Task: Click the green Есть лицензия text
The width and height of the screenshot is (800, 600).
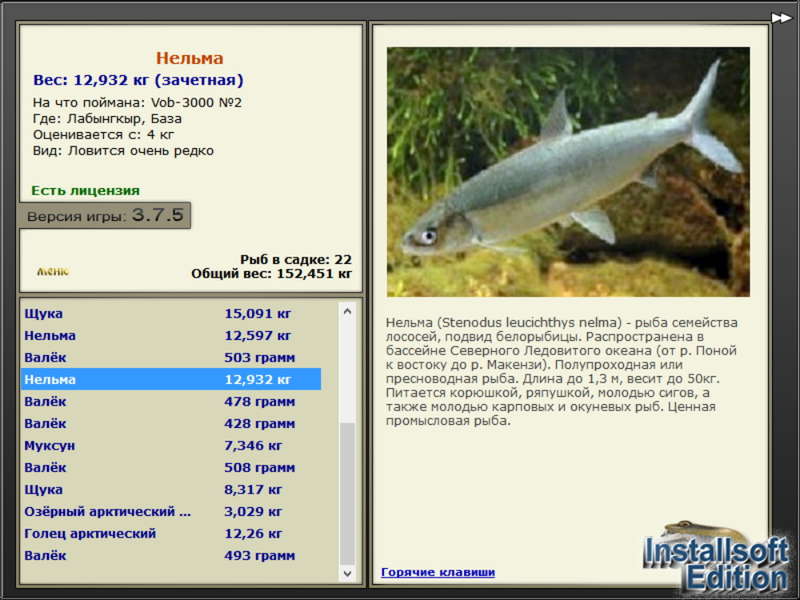Action: 85,191
